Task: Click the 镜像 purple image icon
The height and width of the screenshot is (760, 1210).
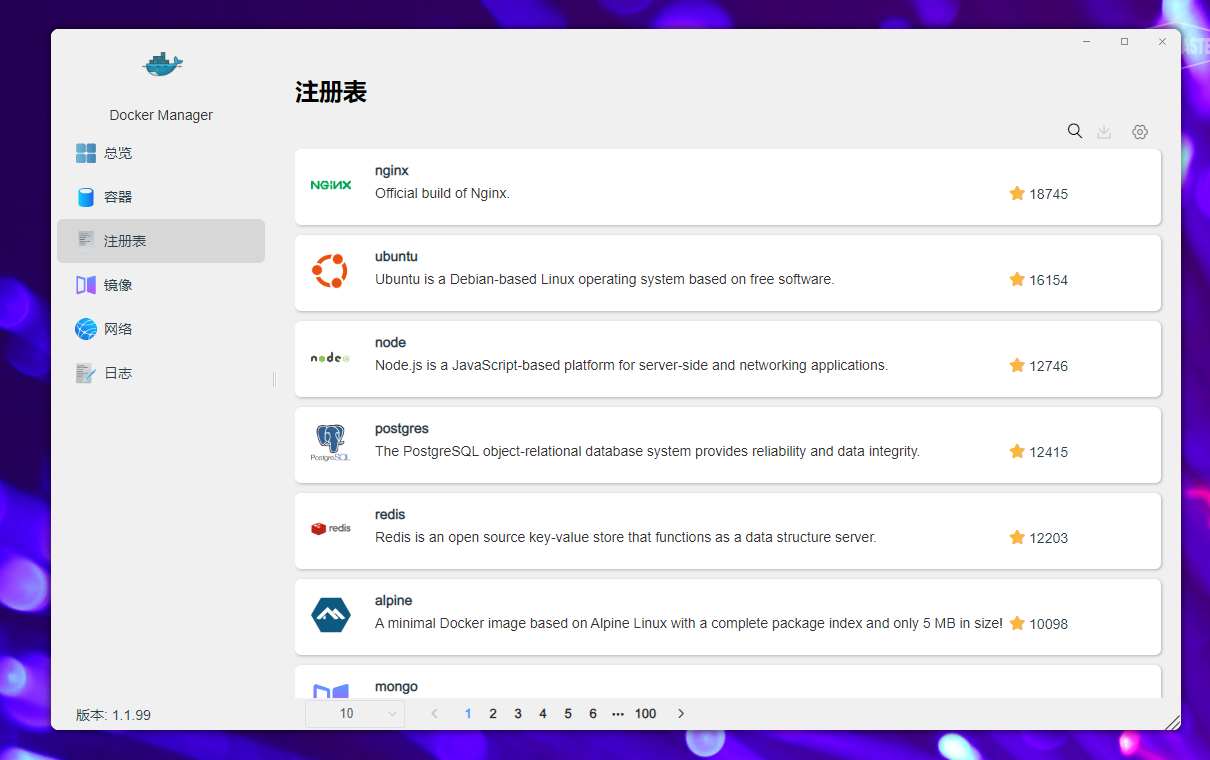Action: tap(86, 285)
